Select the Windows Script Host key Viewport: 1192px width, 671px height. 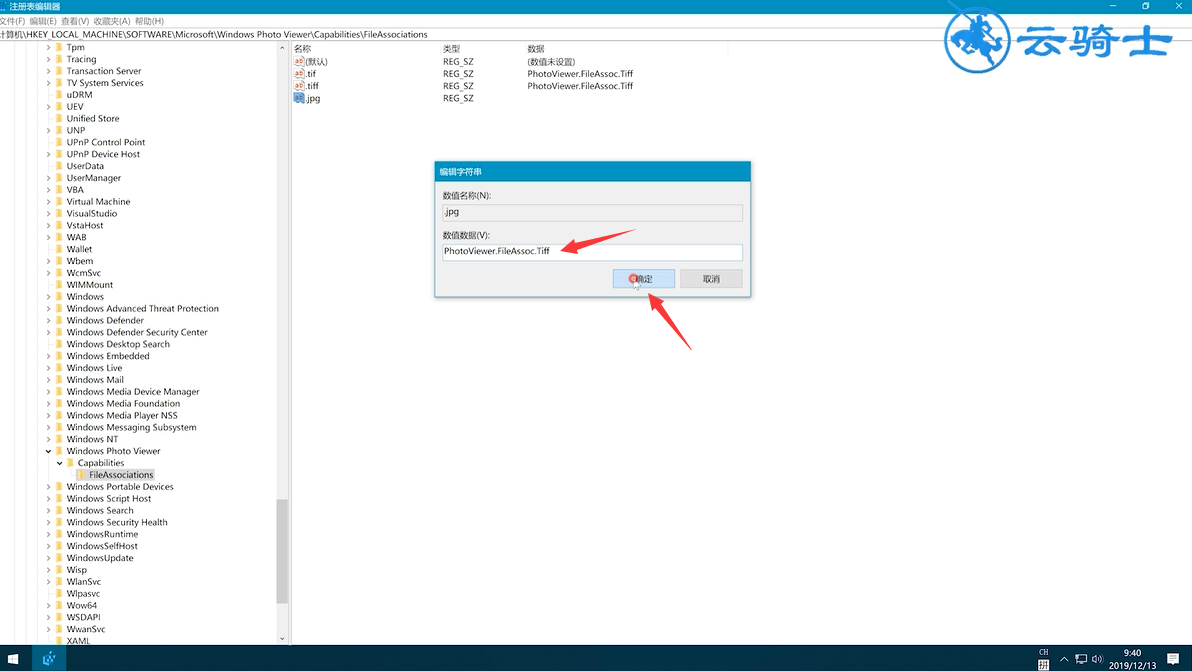pos(109,499)
